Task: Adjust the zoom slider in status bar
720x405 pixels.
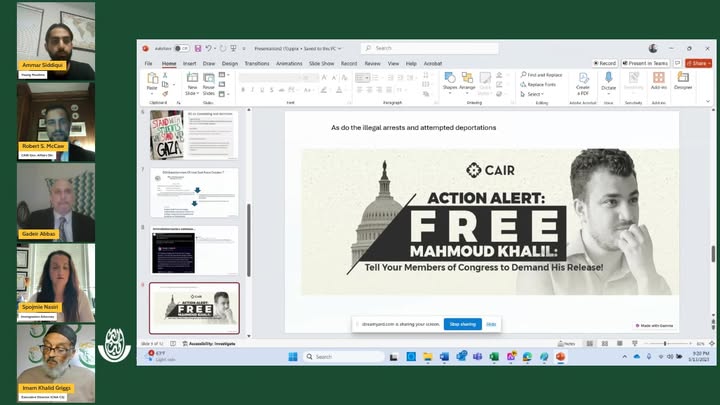Action: pyautogui.click(x=667, y=343)
